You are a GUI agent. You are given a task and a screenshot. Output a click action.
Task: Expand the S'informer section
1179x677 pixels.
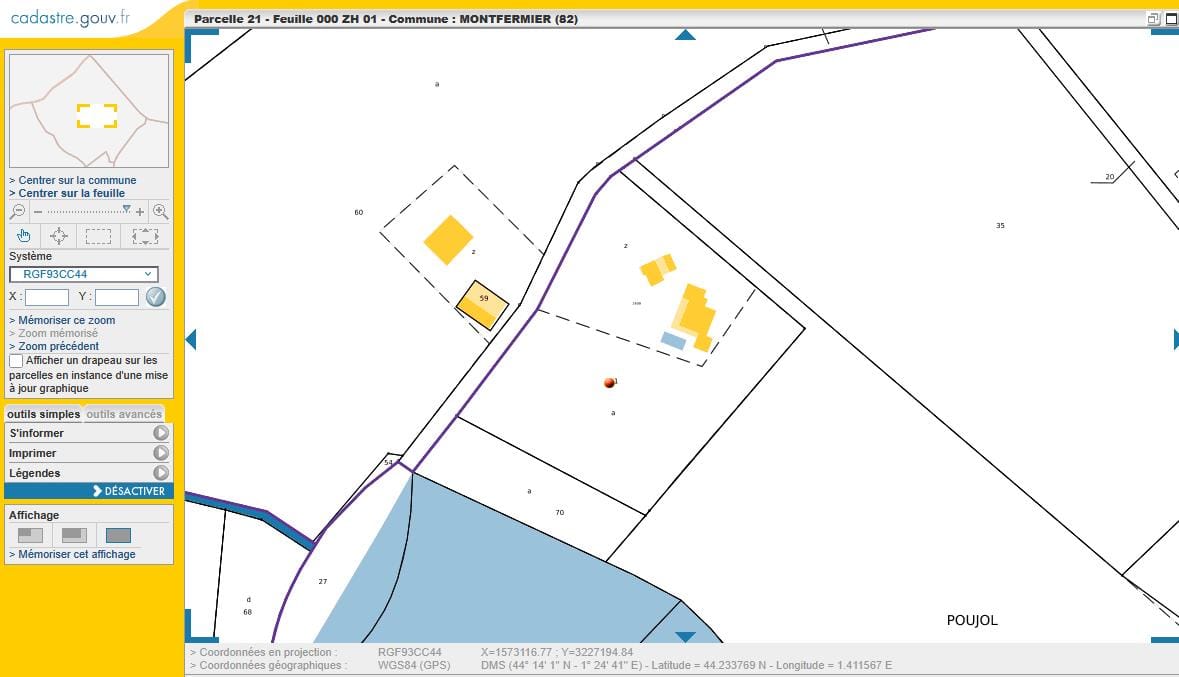click(x=160, y=433)
